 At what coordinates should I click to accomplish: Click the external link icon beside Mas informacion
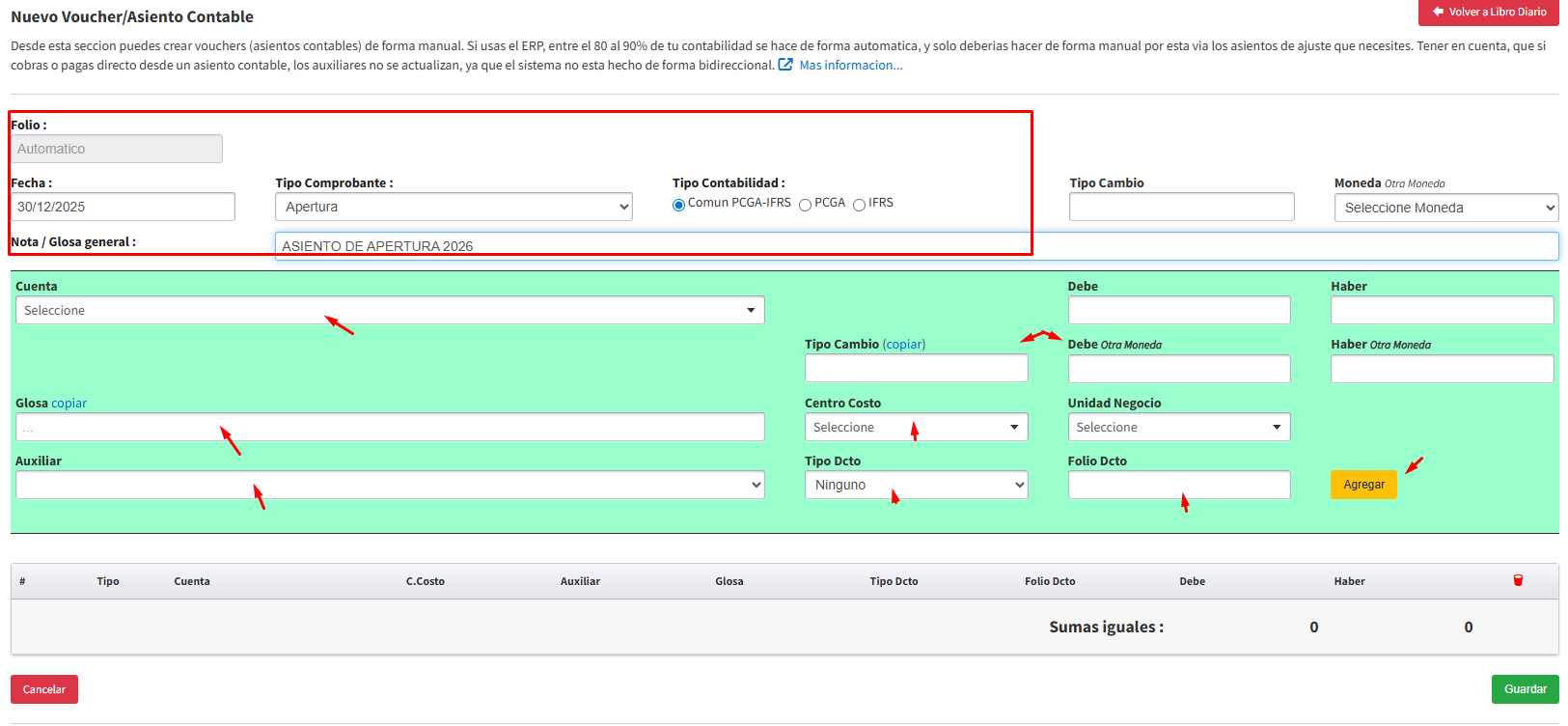(x=785, y=65)
